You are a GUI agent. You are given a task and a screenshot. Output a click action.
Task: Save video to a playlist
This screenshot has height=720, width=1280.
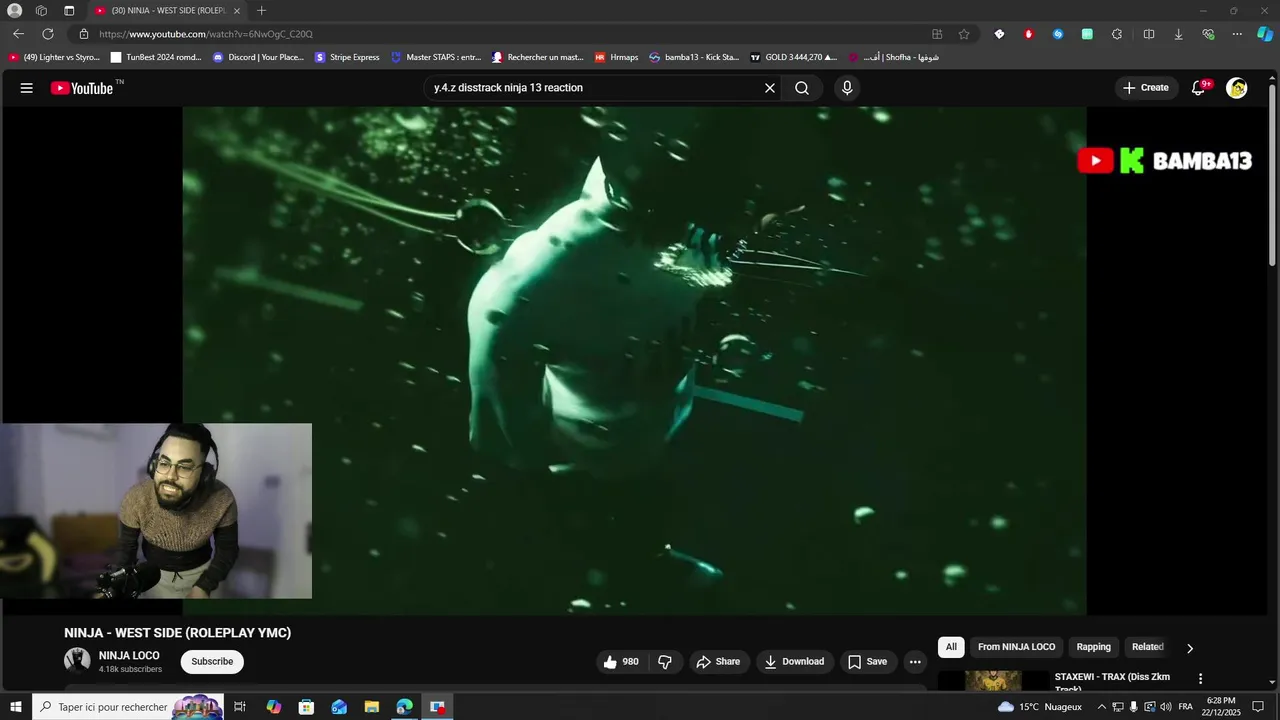[x=867, y=662]
